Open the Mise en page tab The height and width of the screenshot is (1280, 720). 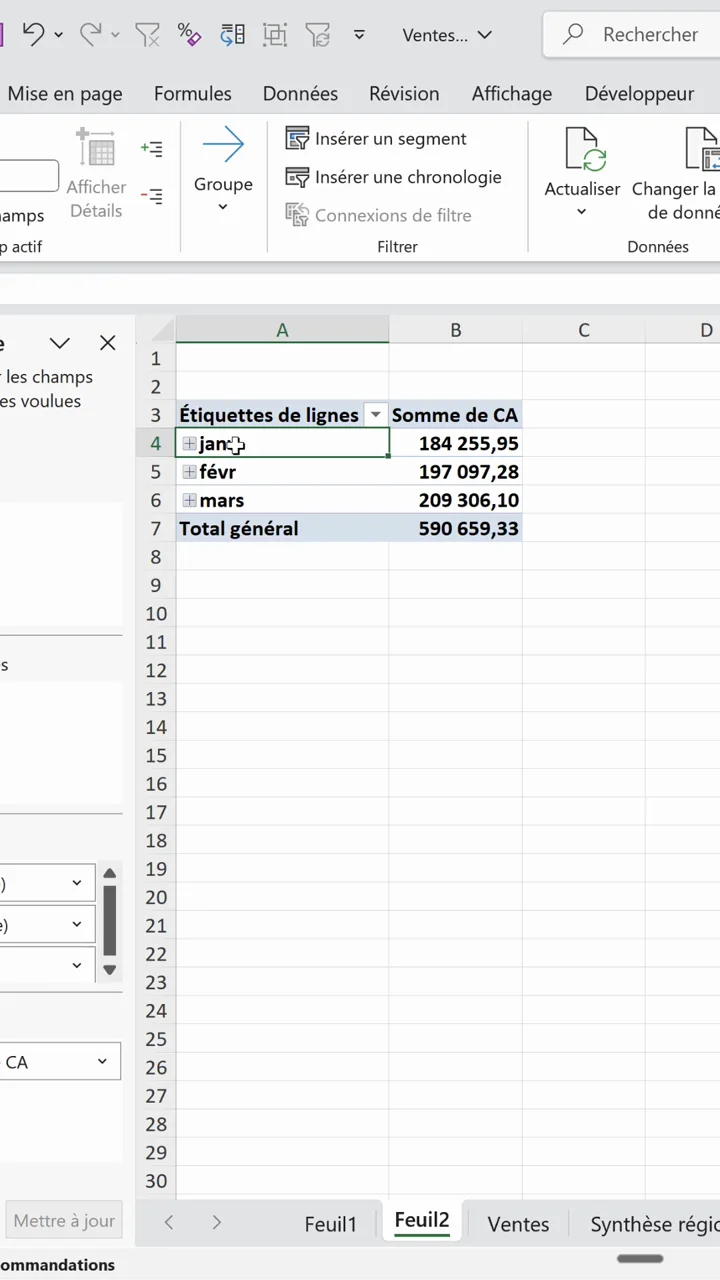coord(65,94)
